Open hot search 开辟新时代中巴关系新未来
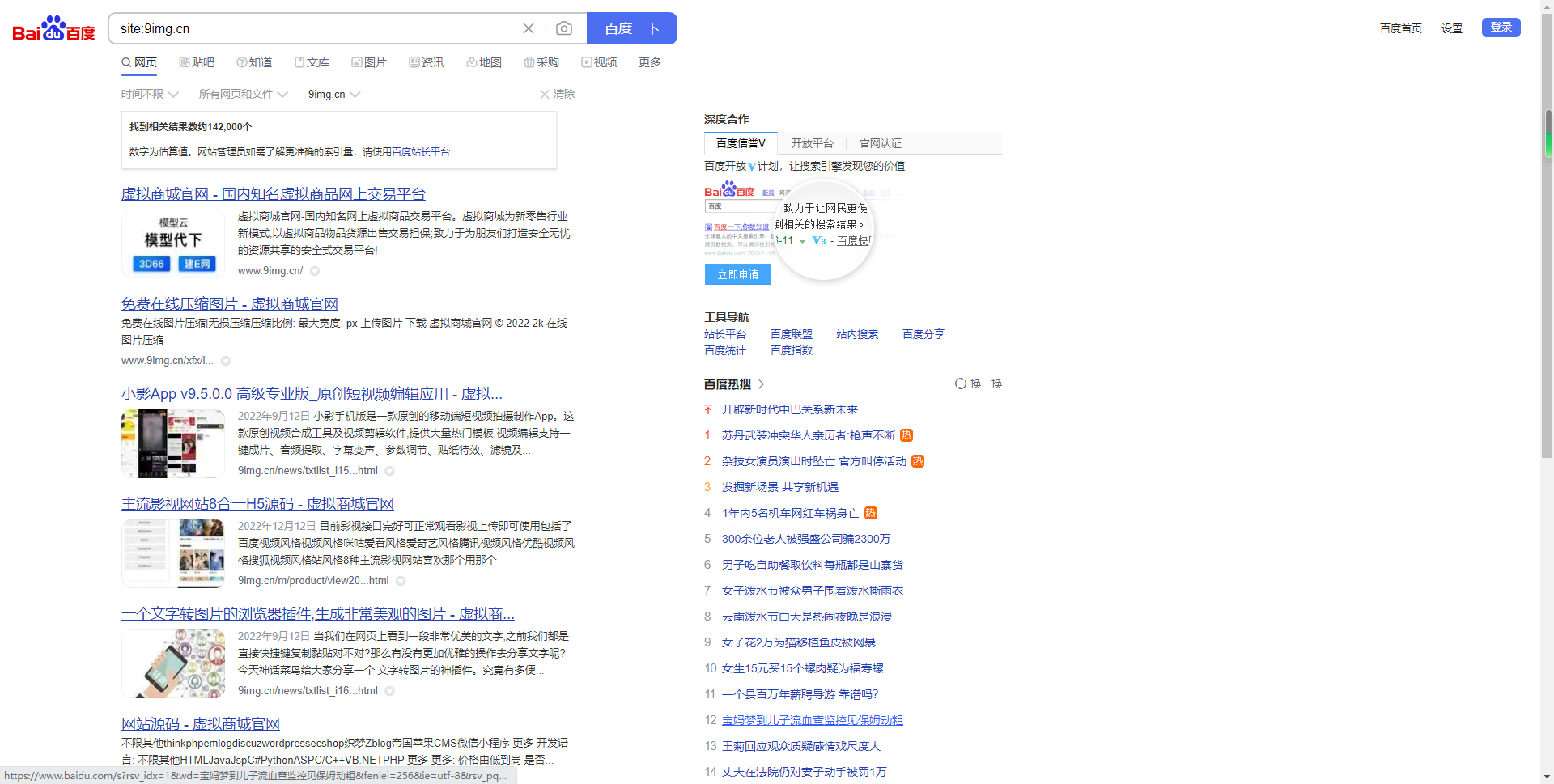 tap(790, 409)
